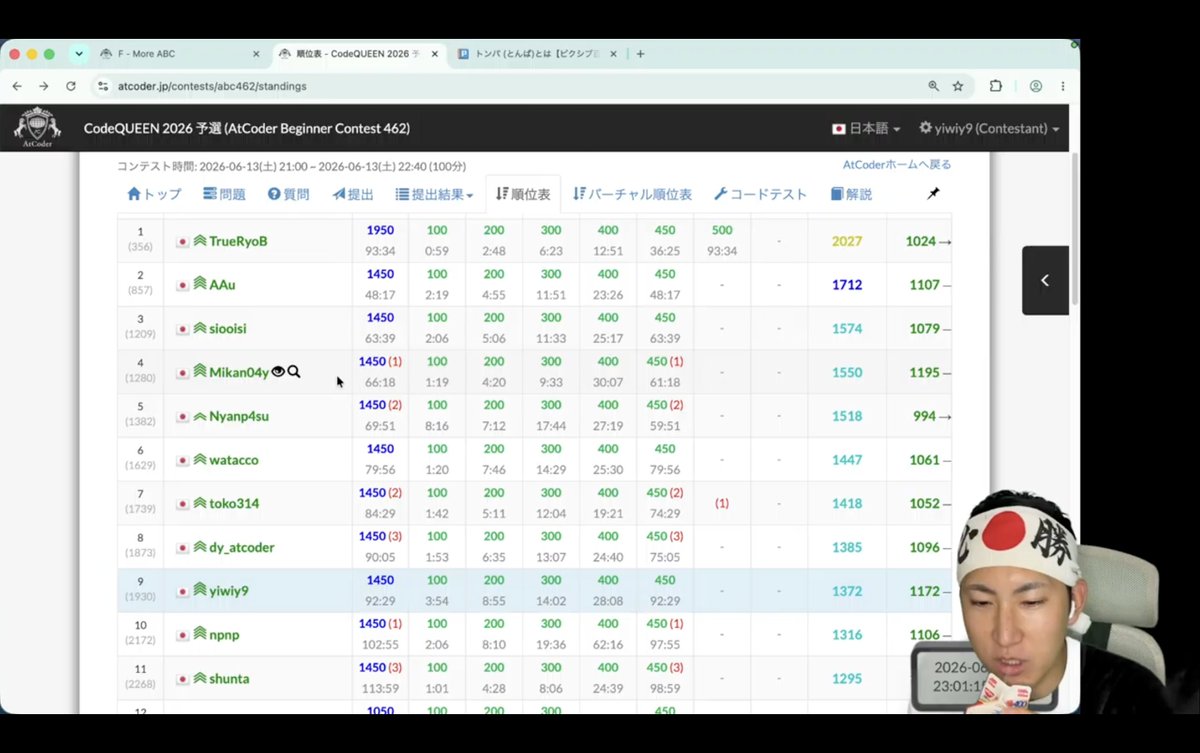Screen dimensions: 1200x753
Task: Open the 問題 tab
Action: point(224,194)
